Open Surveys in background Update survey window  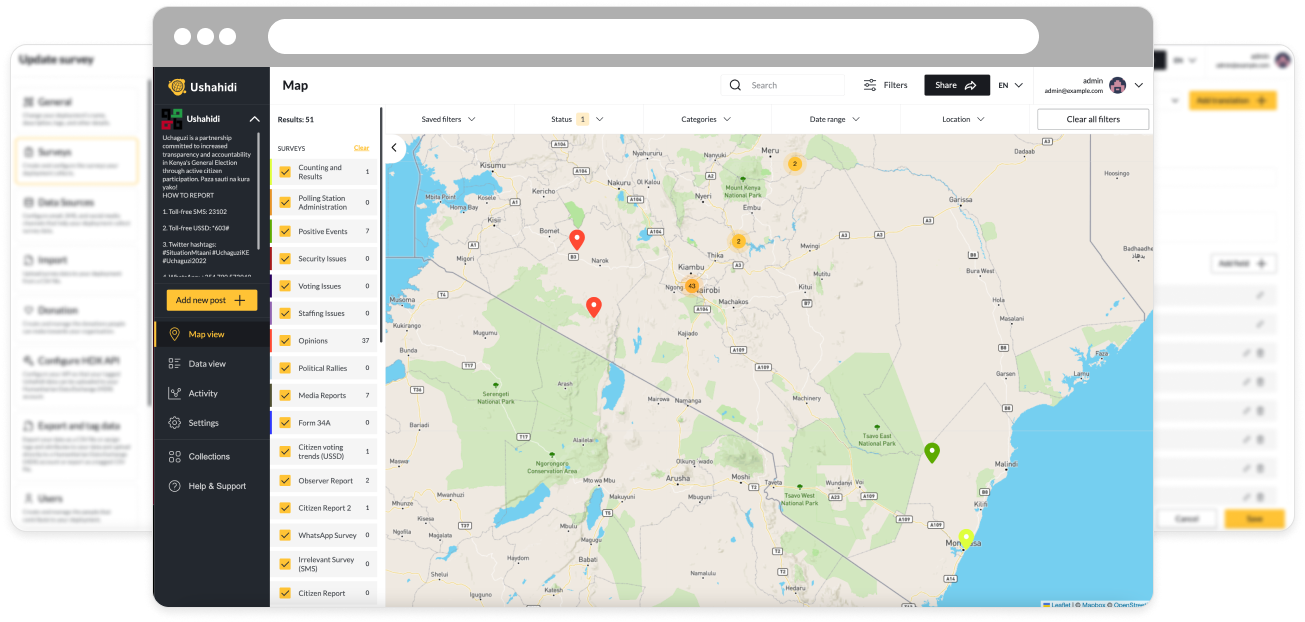pyautogui.click(x=78, y=160)
